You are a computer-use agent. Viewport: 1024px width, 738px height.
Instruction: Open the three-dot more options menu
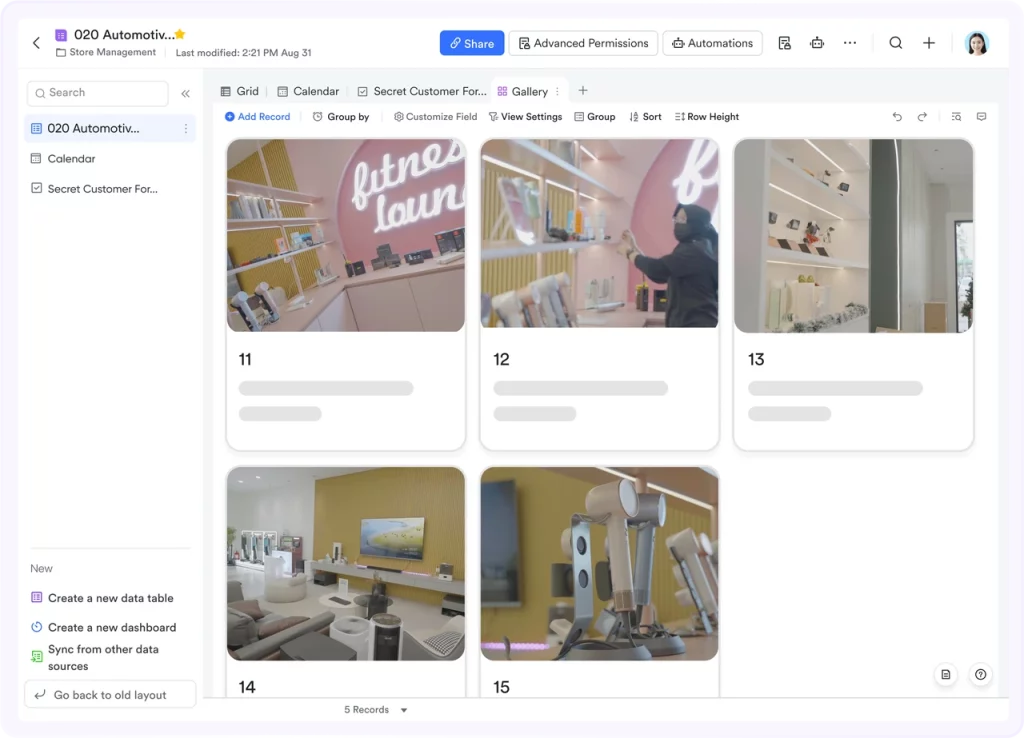[850, 43]
